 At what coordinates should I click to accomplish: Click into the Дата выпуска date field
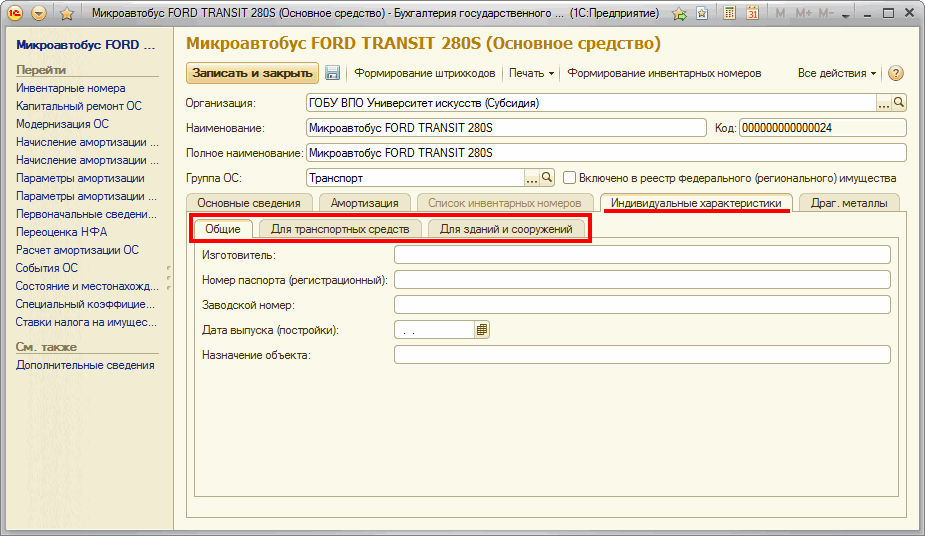(434, 330)
